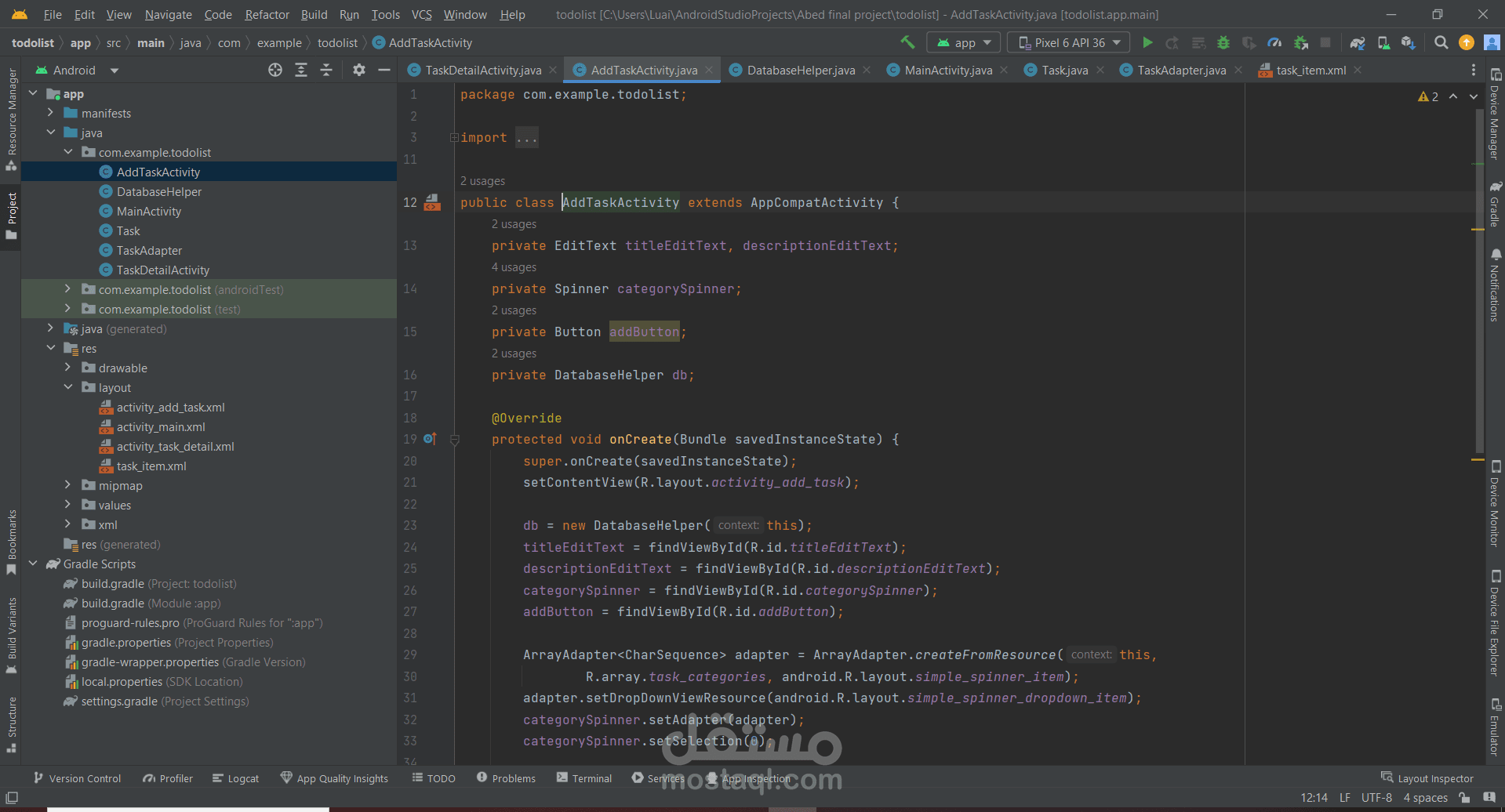1505x812 pixels.
Task: Expand the values folder
Action: 68,505
